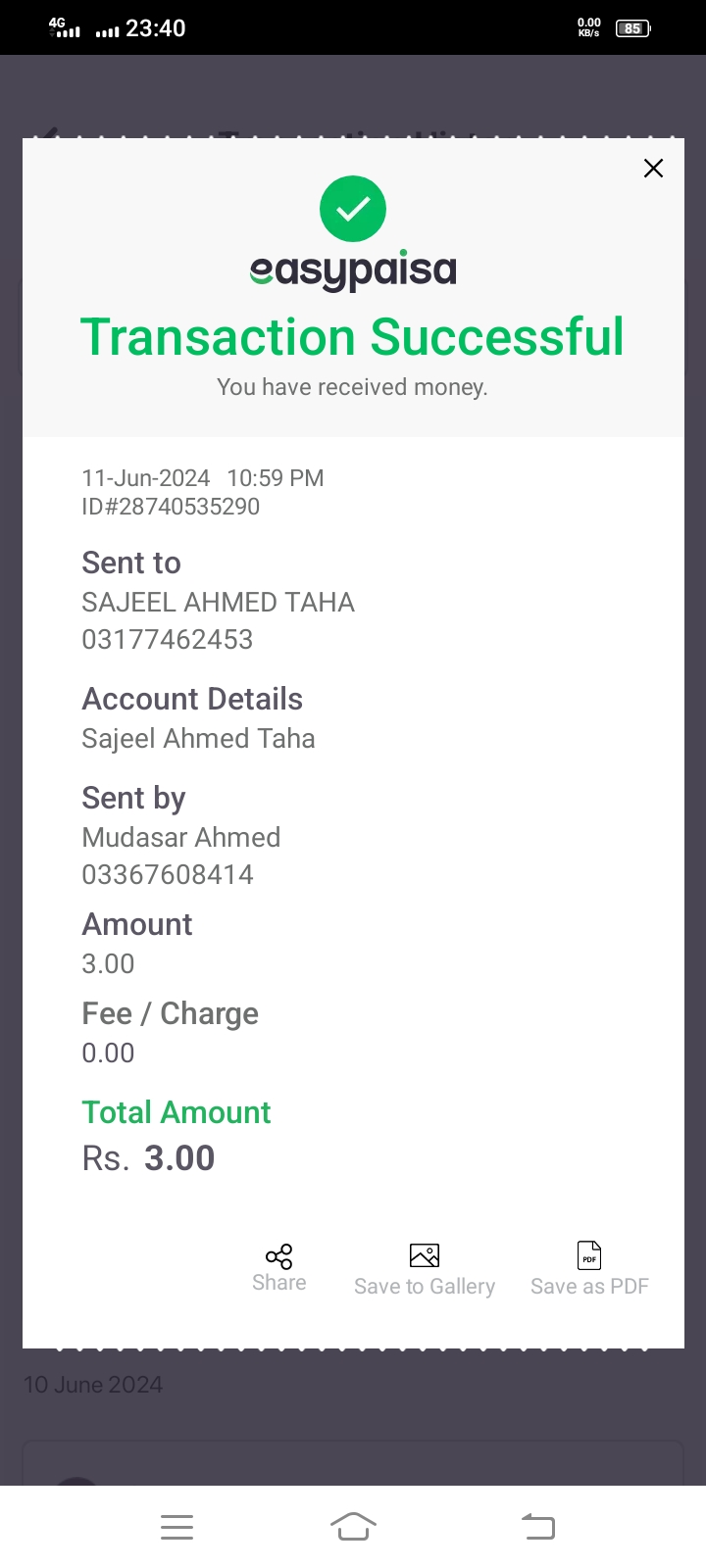706x1568 pixels.
Task: Tap the Save as PDF document icon
Action: [x=589, y=1255]
